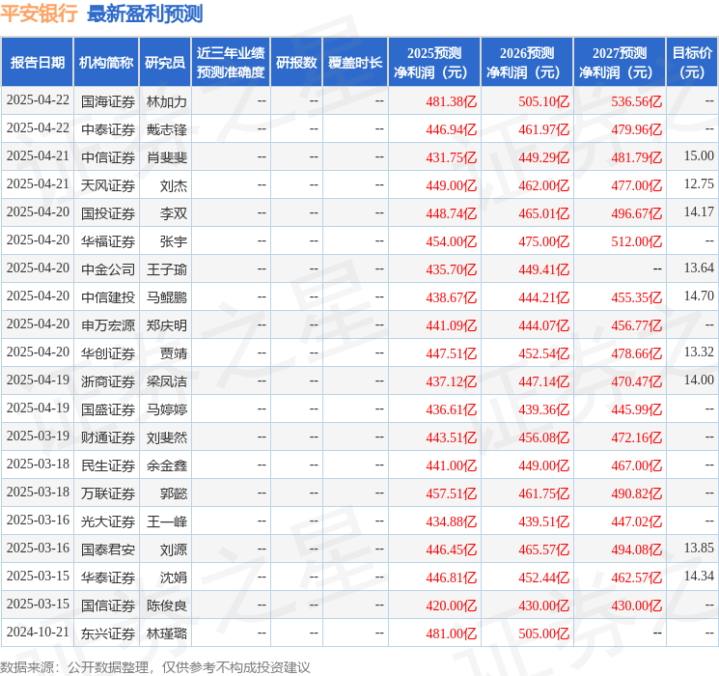Select the 华福证券 institution cell

108,242
